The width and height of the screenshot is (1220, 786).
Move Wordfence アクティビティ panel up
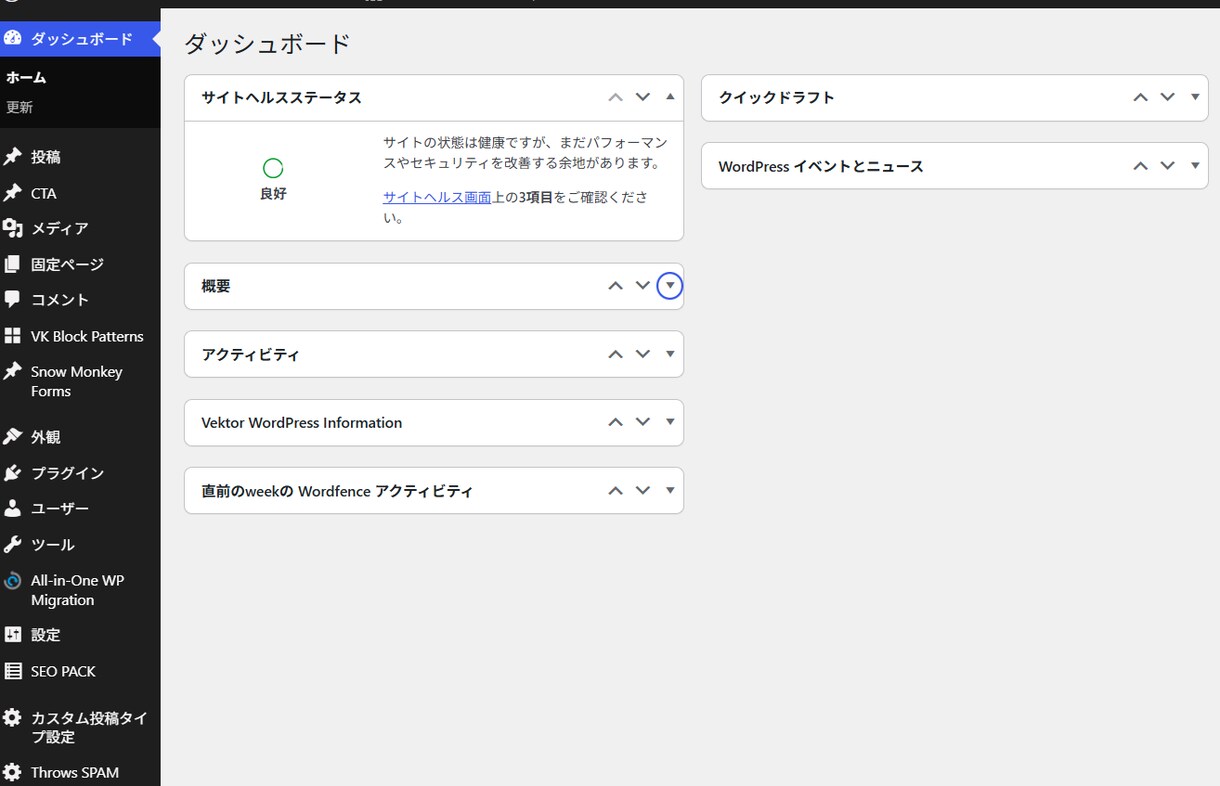[616, 491]
